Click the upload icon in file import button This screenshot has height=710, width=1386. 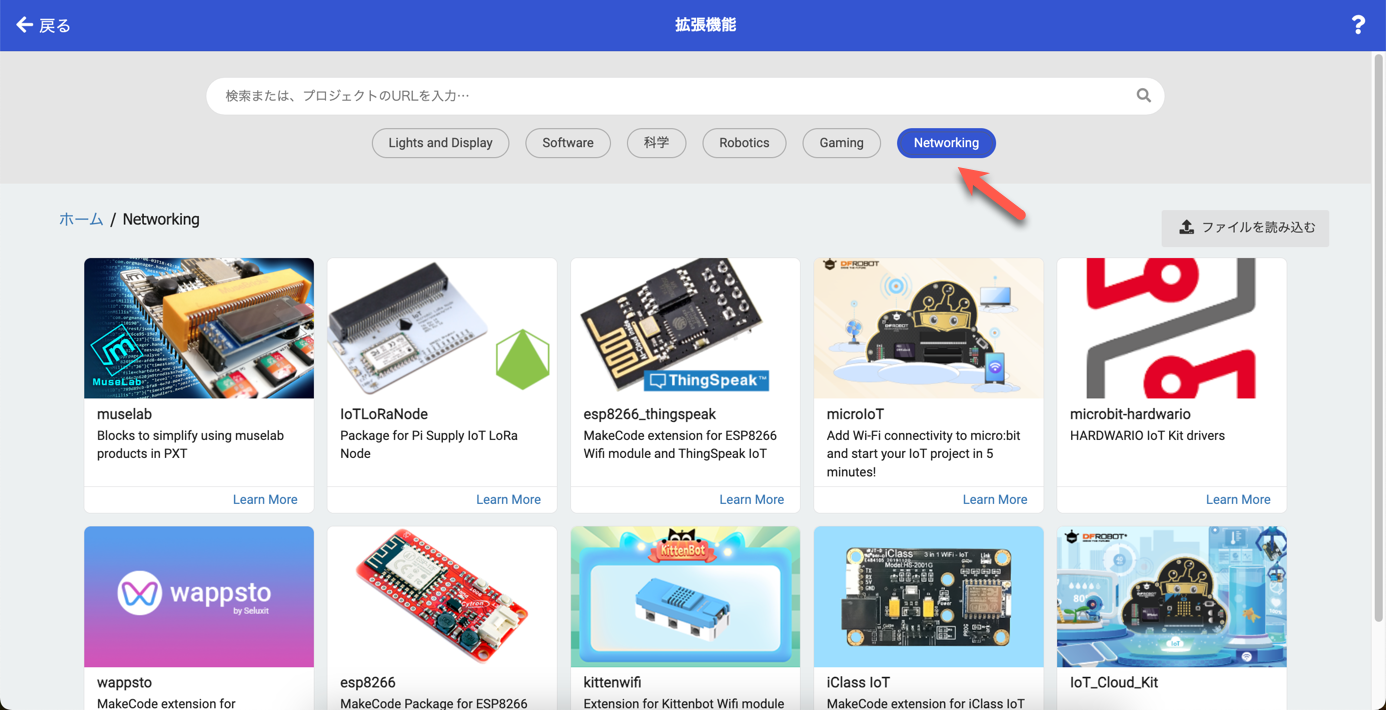[1186, 228]
